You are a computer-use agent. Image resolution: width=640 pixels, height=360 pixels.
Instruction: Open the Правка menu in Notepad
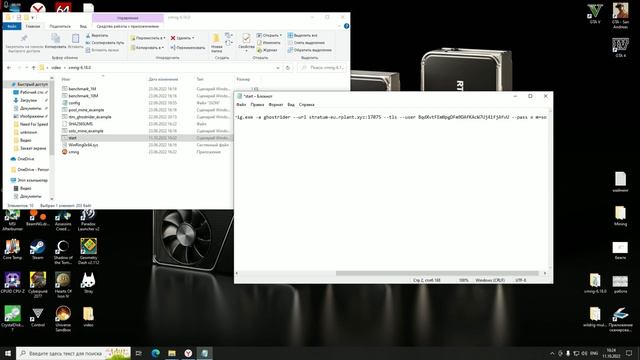(x=257, y=105)
